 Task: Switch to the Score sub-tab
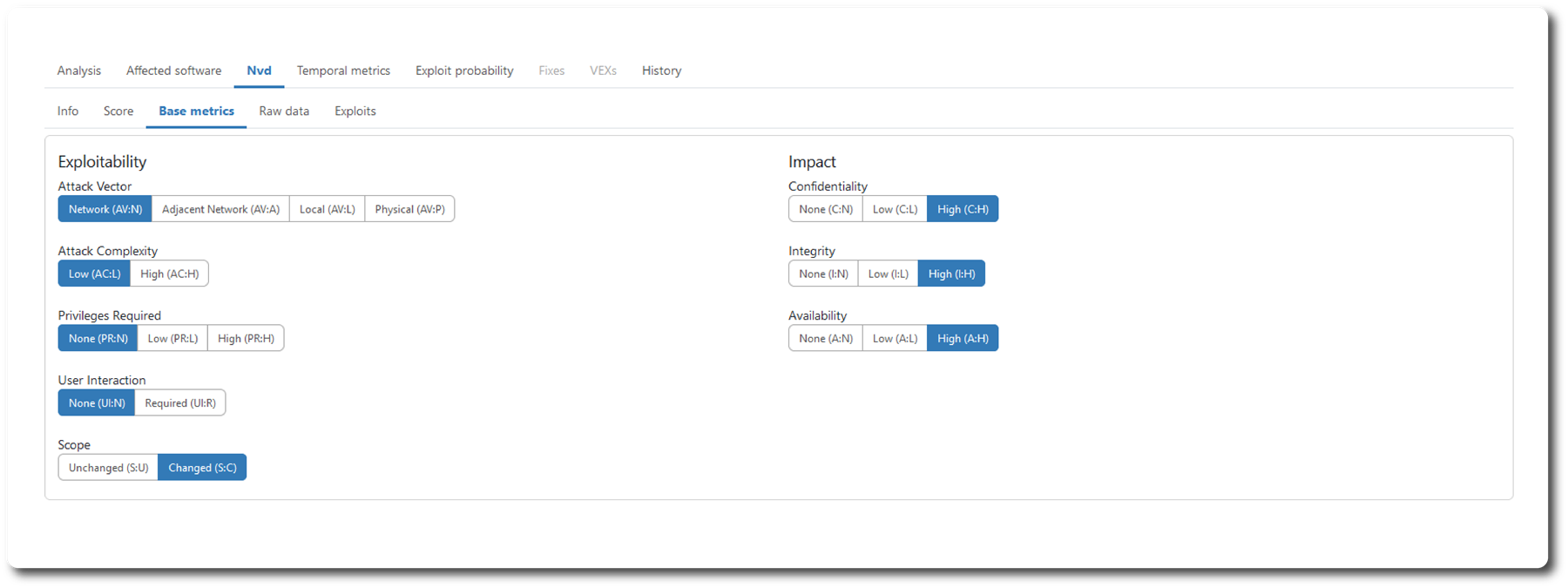tap(118, 112)
